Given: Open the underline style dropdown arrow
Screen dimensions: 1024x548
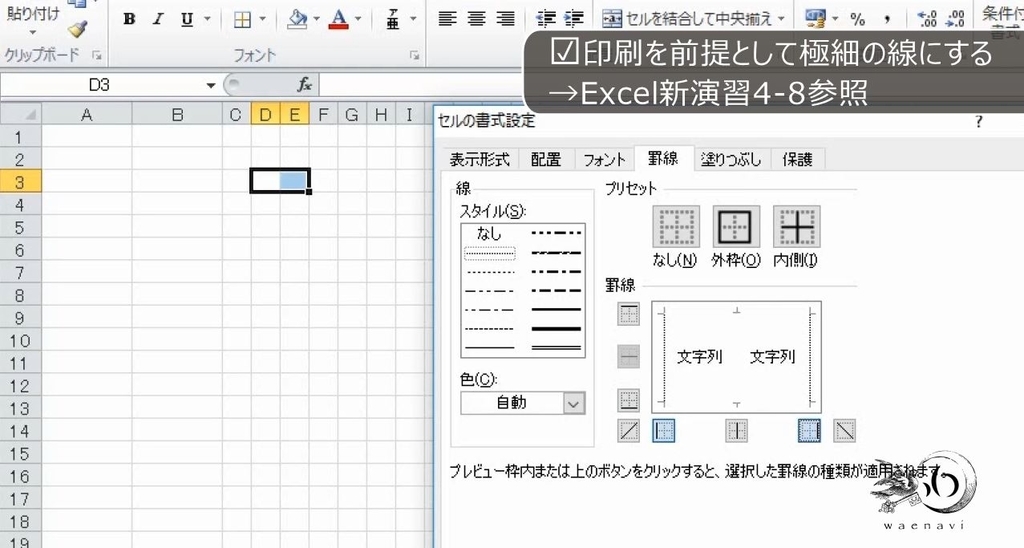Looking at the screenshot, I should click(207, 19).
